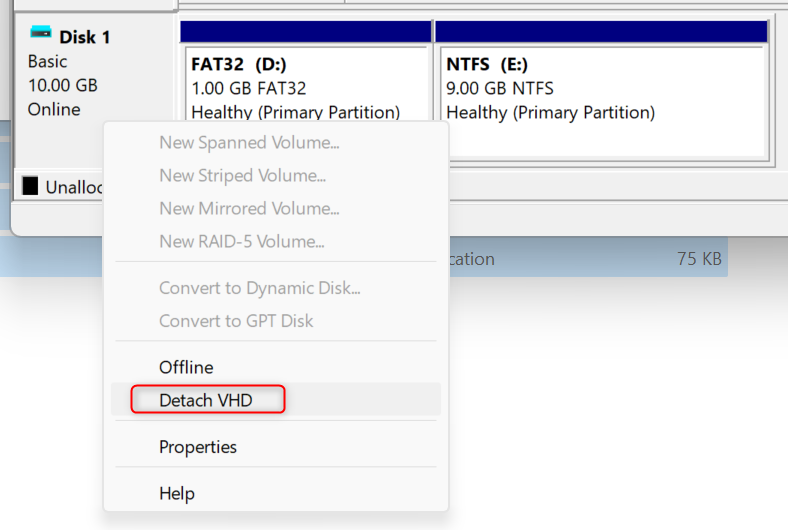Open Help in the context menu
The image size is (788, 530).
(177, 493)
